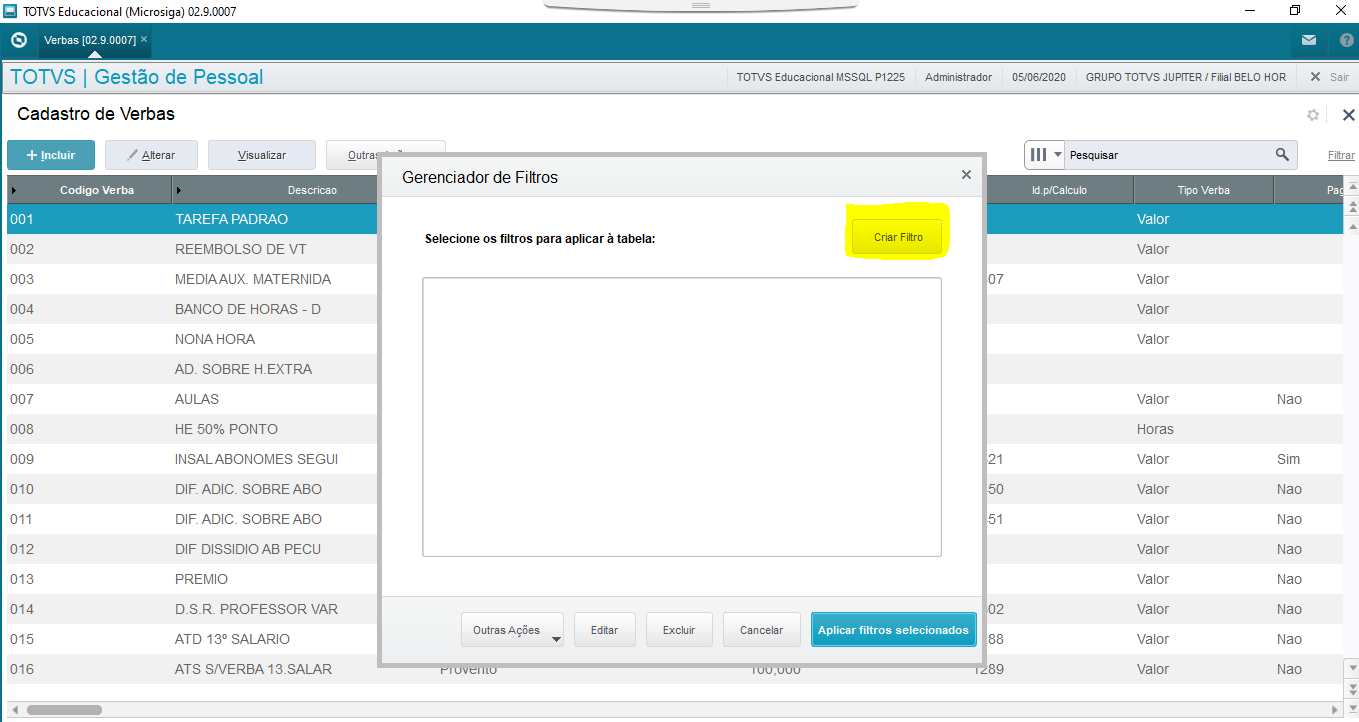The image size is (1359, 722).
Task: Click the TOTVS logo icon in top bar
Action: pos(18,40)
